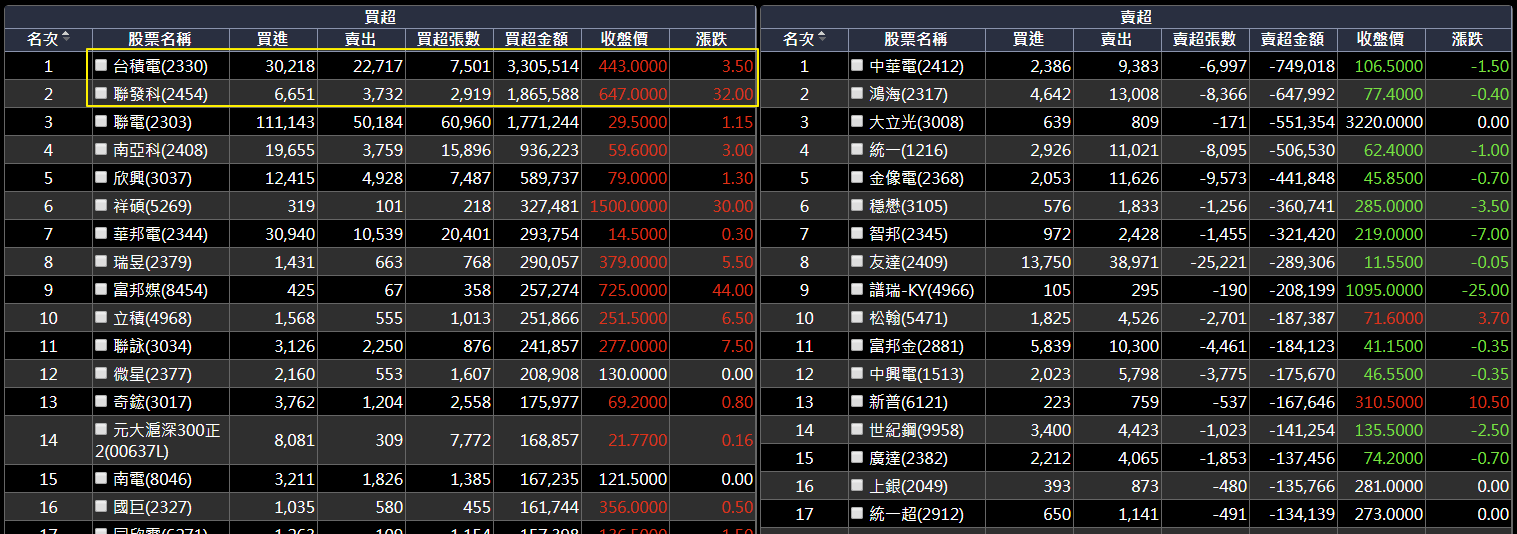Tick checkbox for 欣興(3037)
The width and height of the screenshot is (1517, 534).
(101, 177)
